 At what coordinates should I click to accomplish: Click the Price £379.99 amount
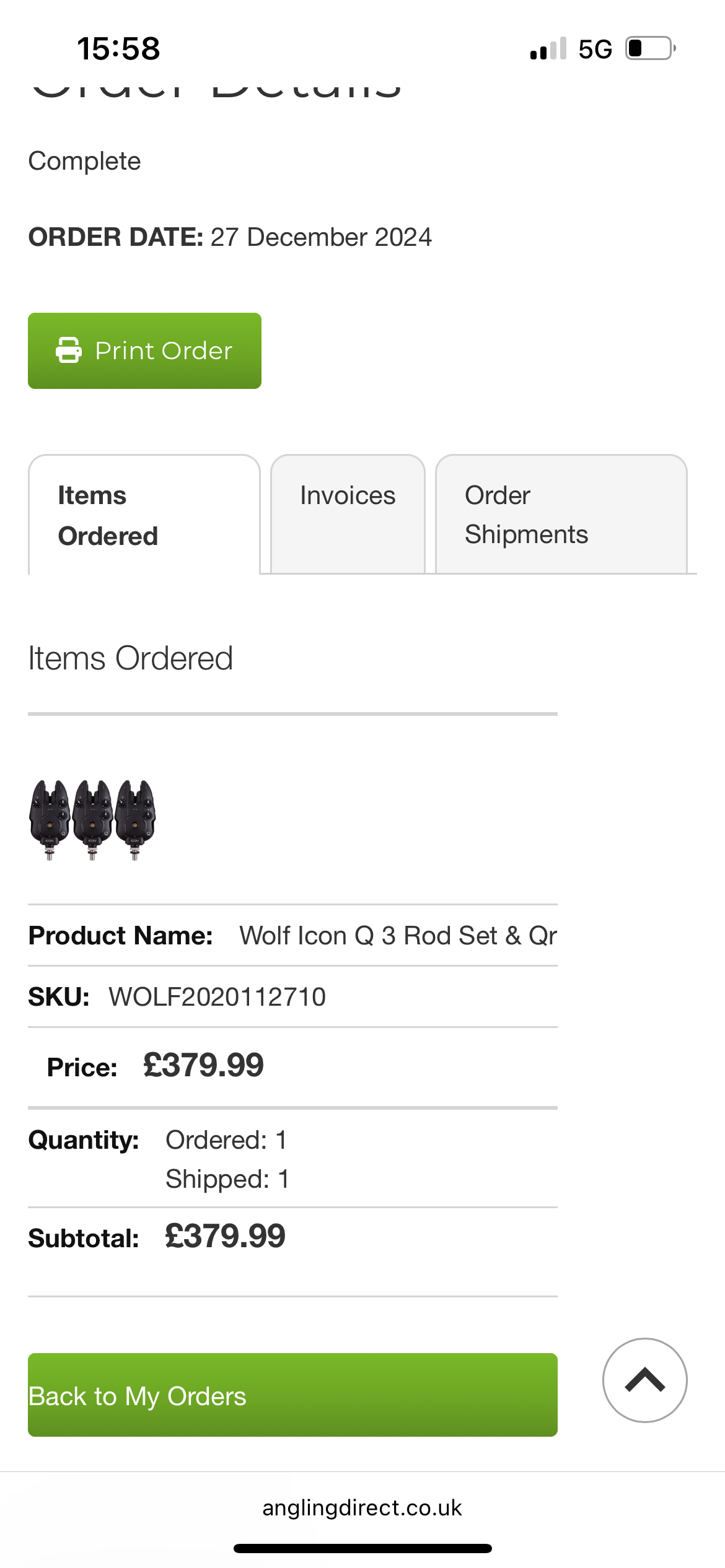203,1066
